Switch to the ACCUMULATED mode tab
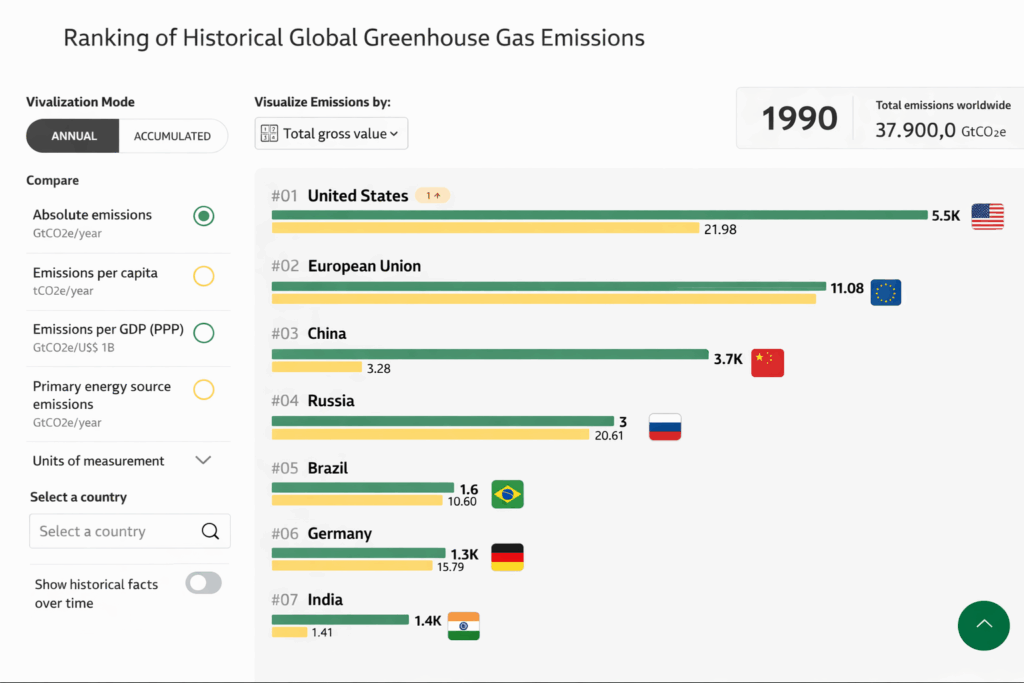The image size is (1024, 683). [172, 136]
